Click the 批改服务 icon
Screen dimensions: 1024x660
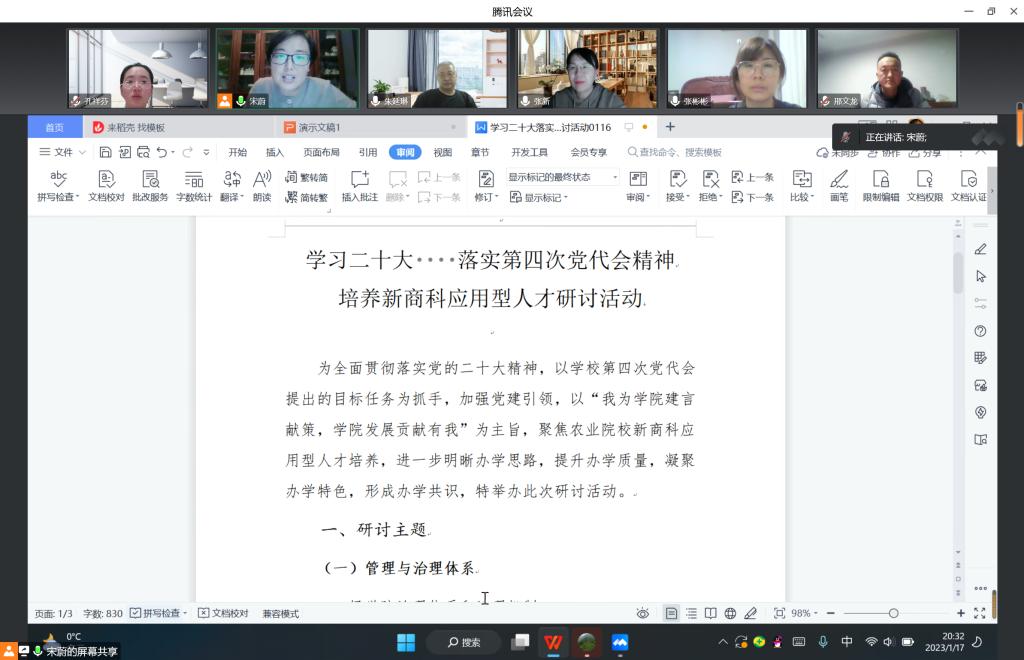[x=150, y=179]
